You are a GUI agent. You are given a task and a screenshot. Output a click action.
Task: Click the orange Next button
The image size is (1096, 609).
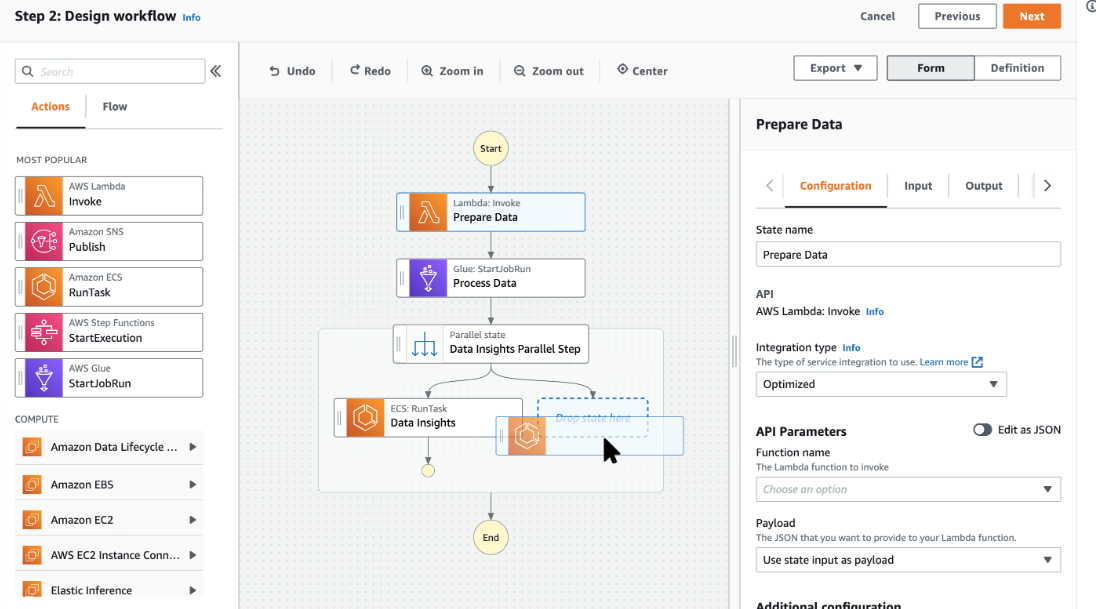click(1032, 16)
